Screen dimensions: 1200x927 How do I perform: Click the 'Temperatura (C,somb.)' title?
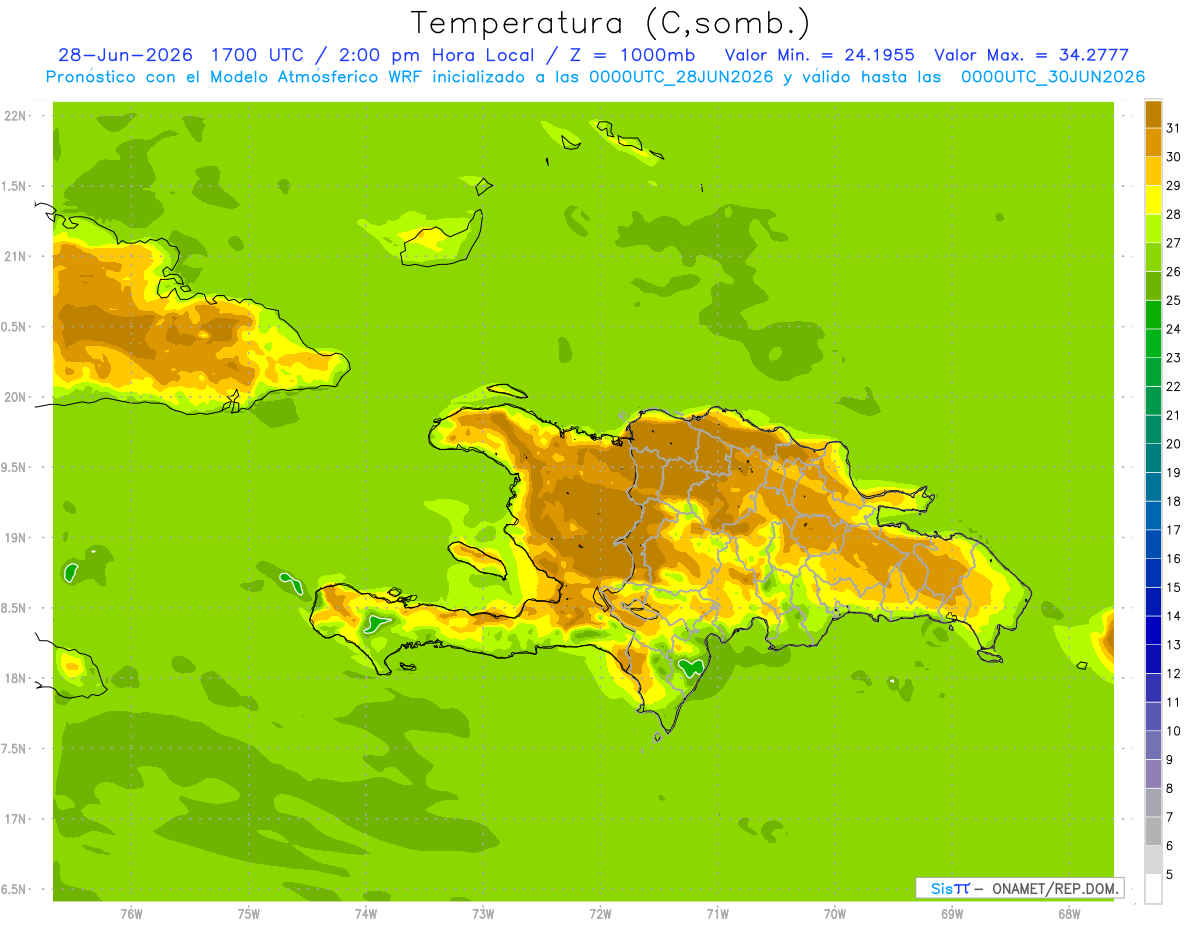click(x=610, y=23)
